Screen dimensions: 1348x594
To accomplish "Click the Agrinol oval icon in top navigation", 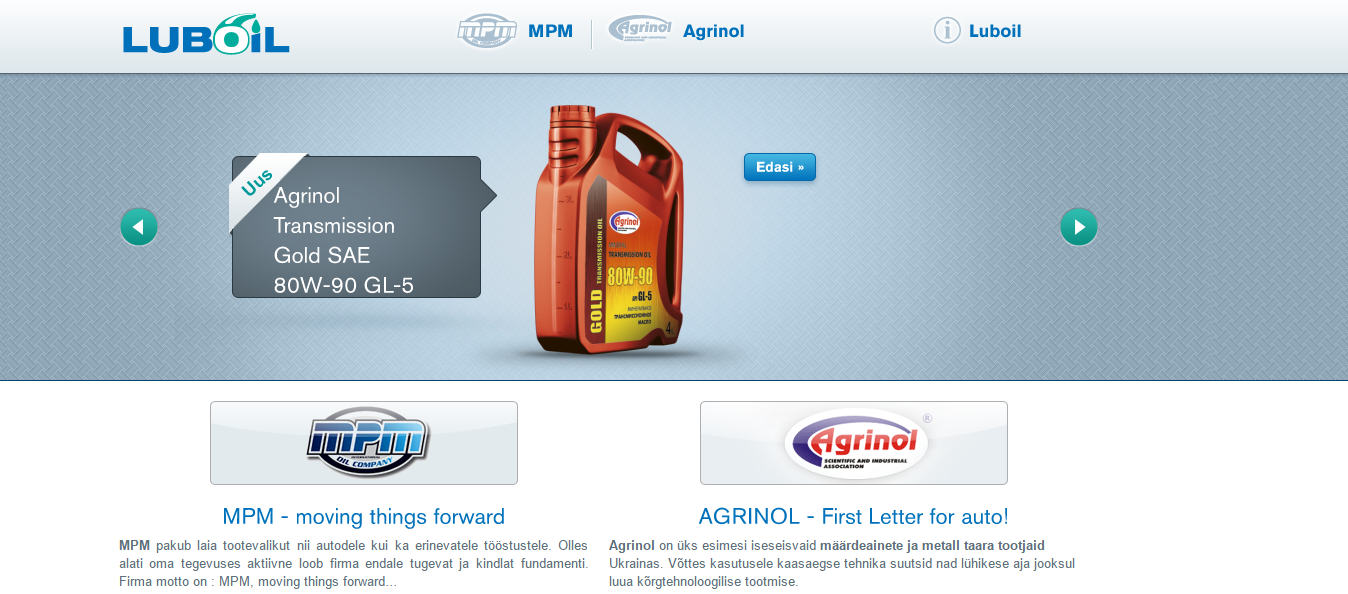I will 640,30.
